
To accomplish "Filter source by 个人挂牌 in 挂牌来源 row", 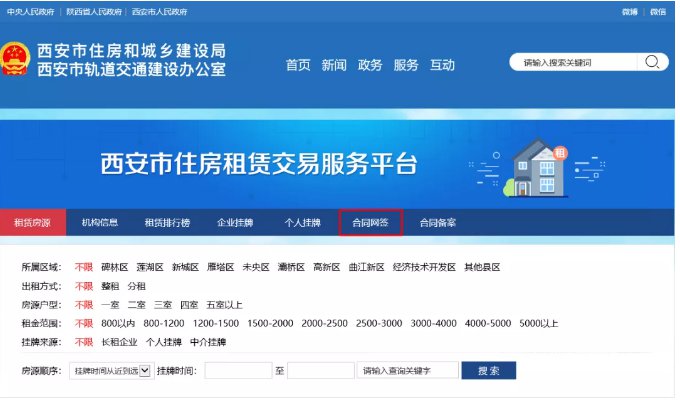I will tap(163, 342).
